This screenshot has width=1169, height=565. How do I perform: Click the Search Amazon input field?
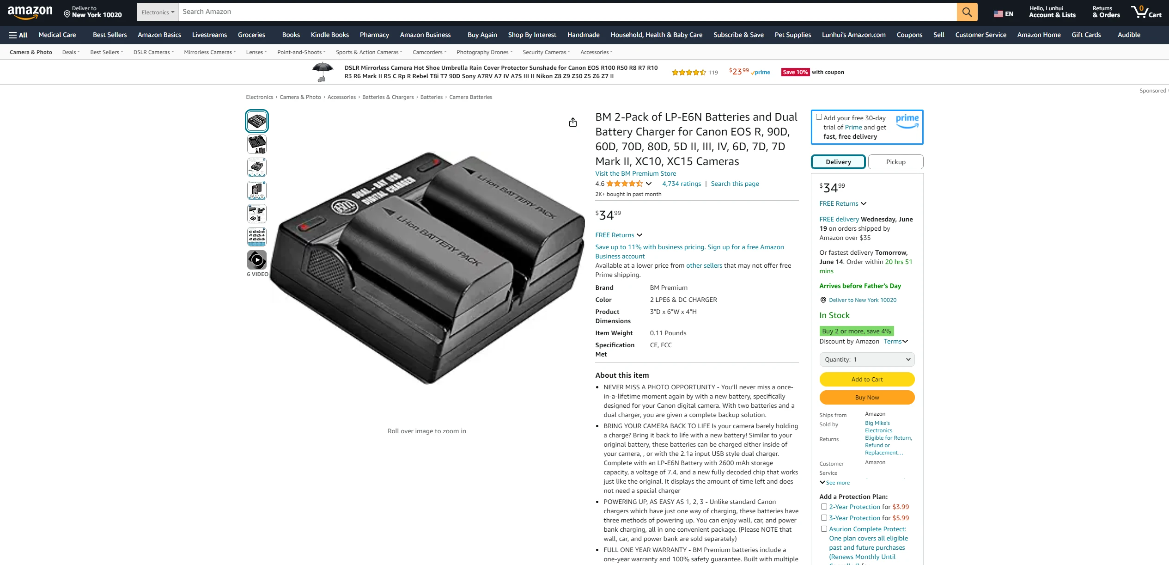point(567,12)
